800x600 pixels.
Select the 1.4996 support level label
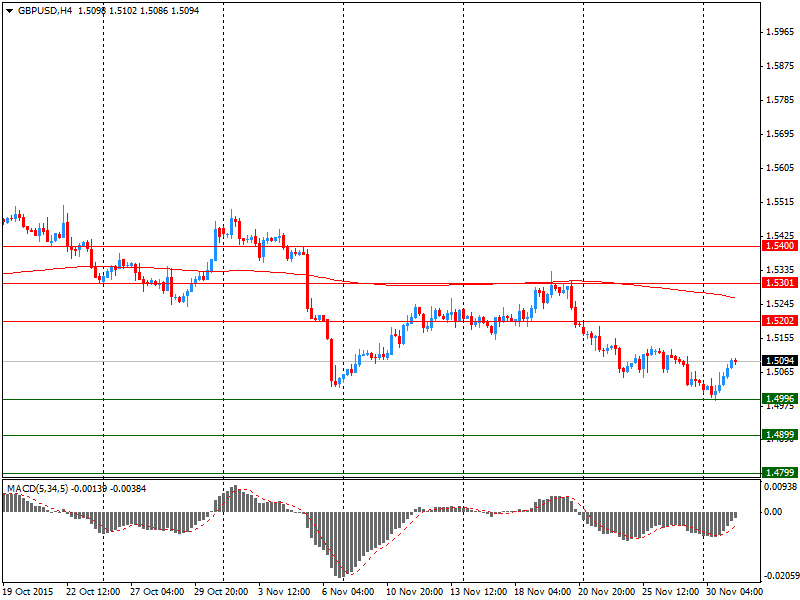(780, 398)
